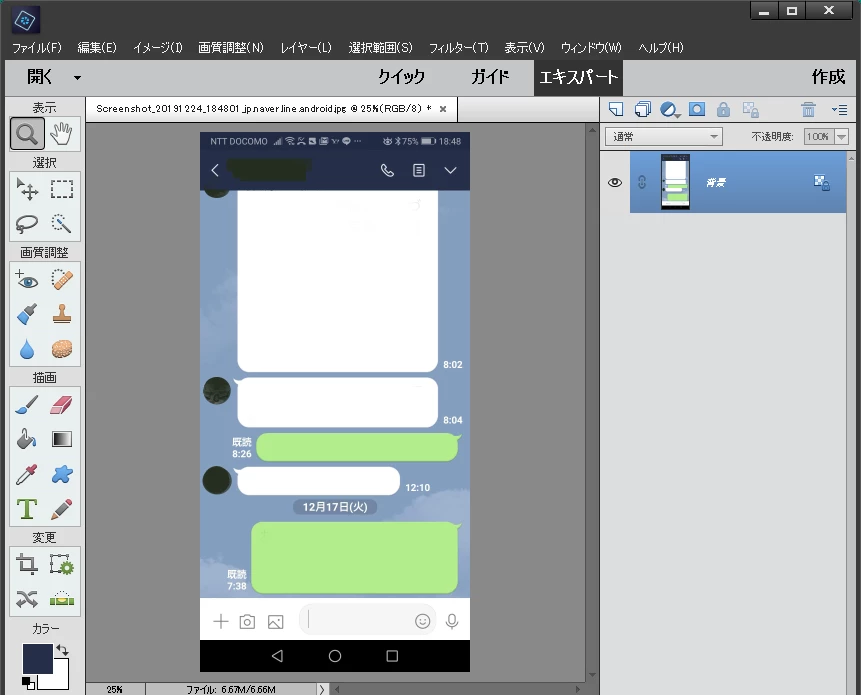
Task: Select the Content-Aware Move tool
Action: (27, 599)
